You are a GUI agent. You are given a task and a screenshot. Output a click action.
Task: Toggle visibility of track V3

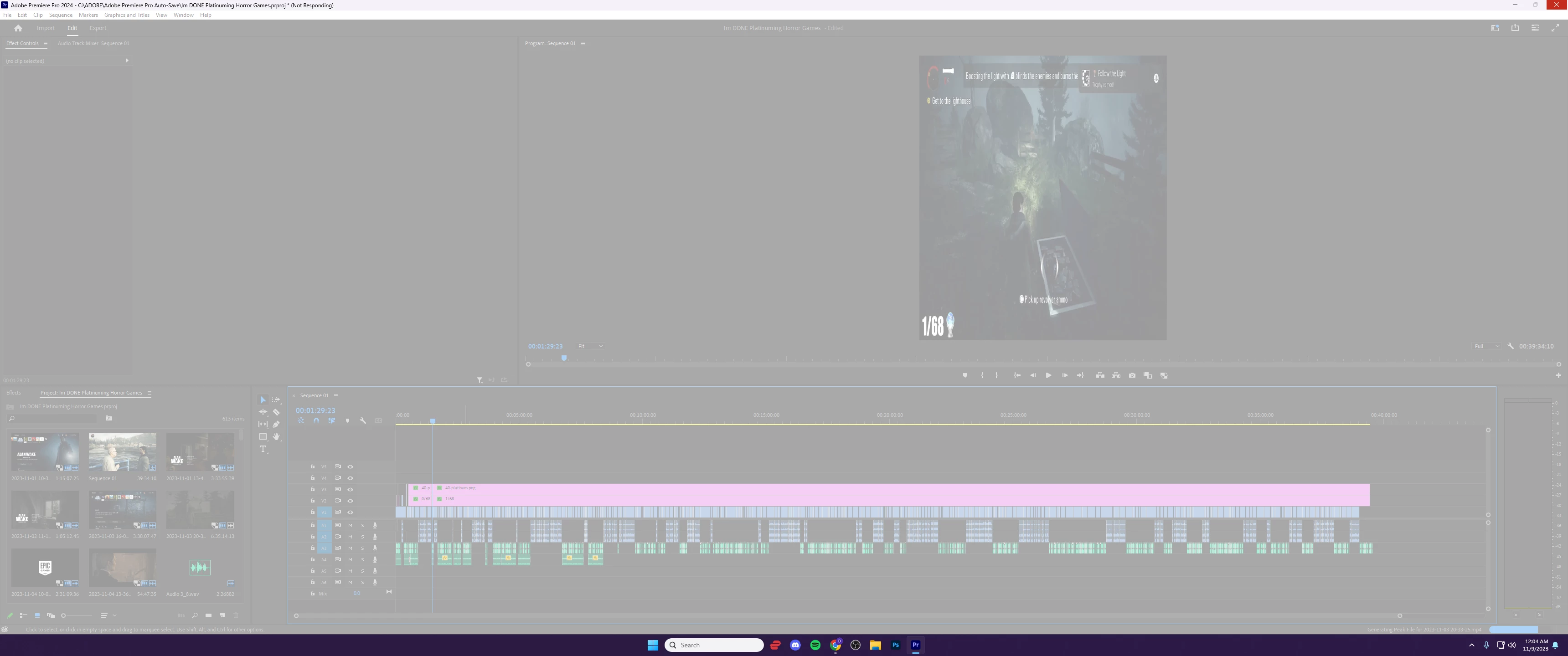[x=350, y=489]
